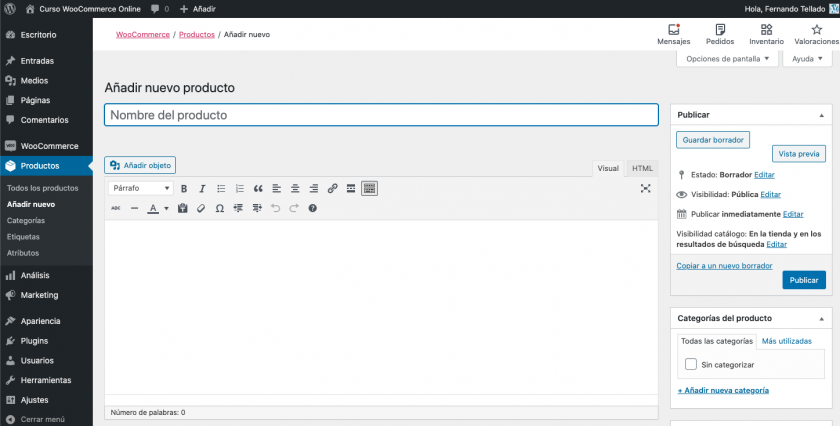This screenshot has height=426, width=840.
Task: Collapse the Publicar box arrow
Action: pos(822,115)
